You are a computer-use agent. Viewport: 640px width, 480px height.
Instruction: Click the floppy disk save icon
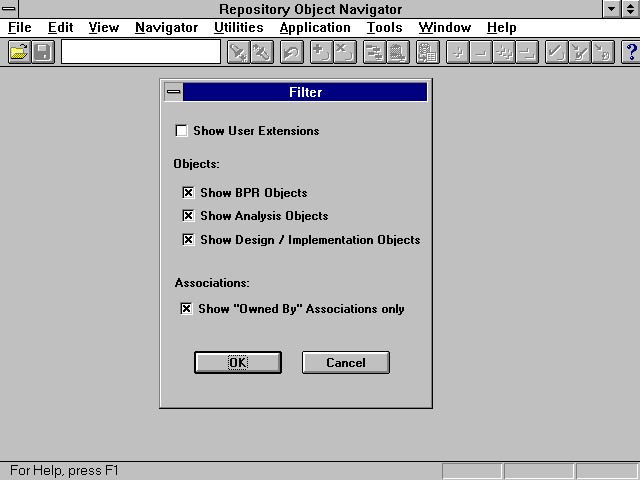[x=43, y=52]
